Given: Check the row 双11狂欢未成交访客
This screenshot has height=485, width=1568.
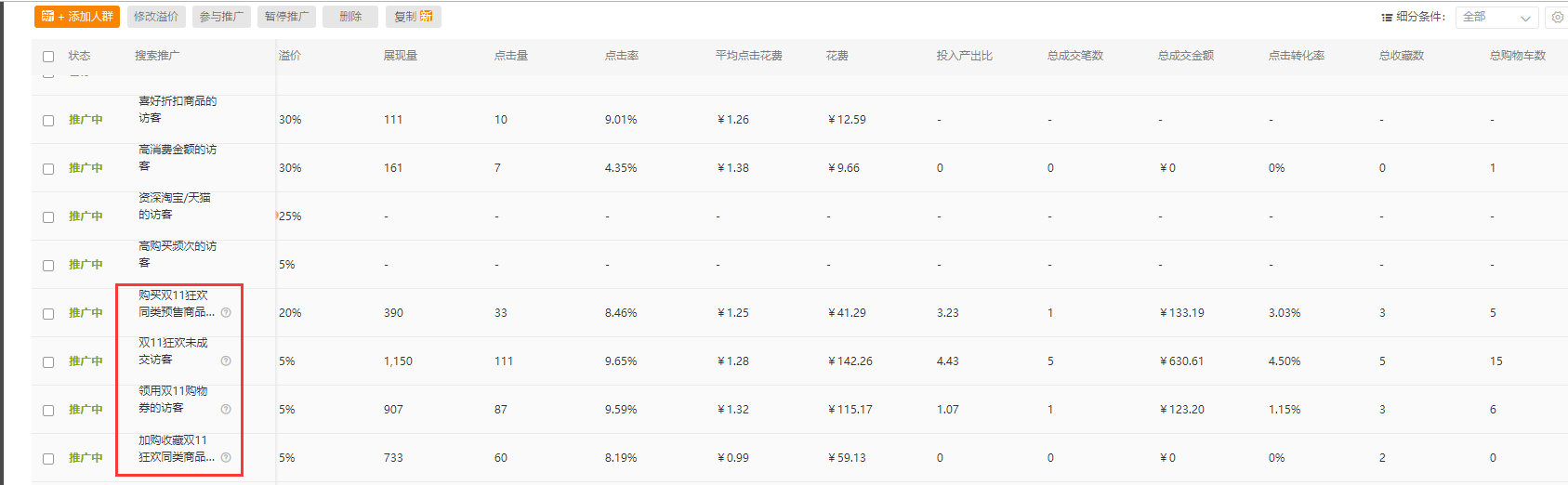Looking at the screenshot, I should (48, 362).
